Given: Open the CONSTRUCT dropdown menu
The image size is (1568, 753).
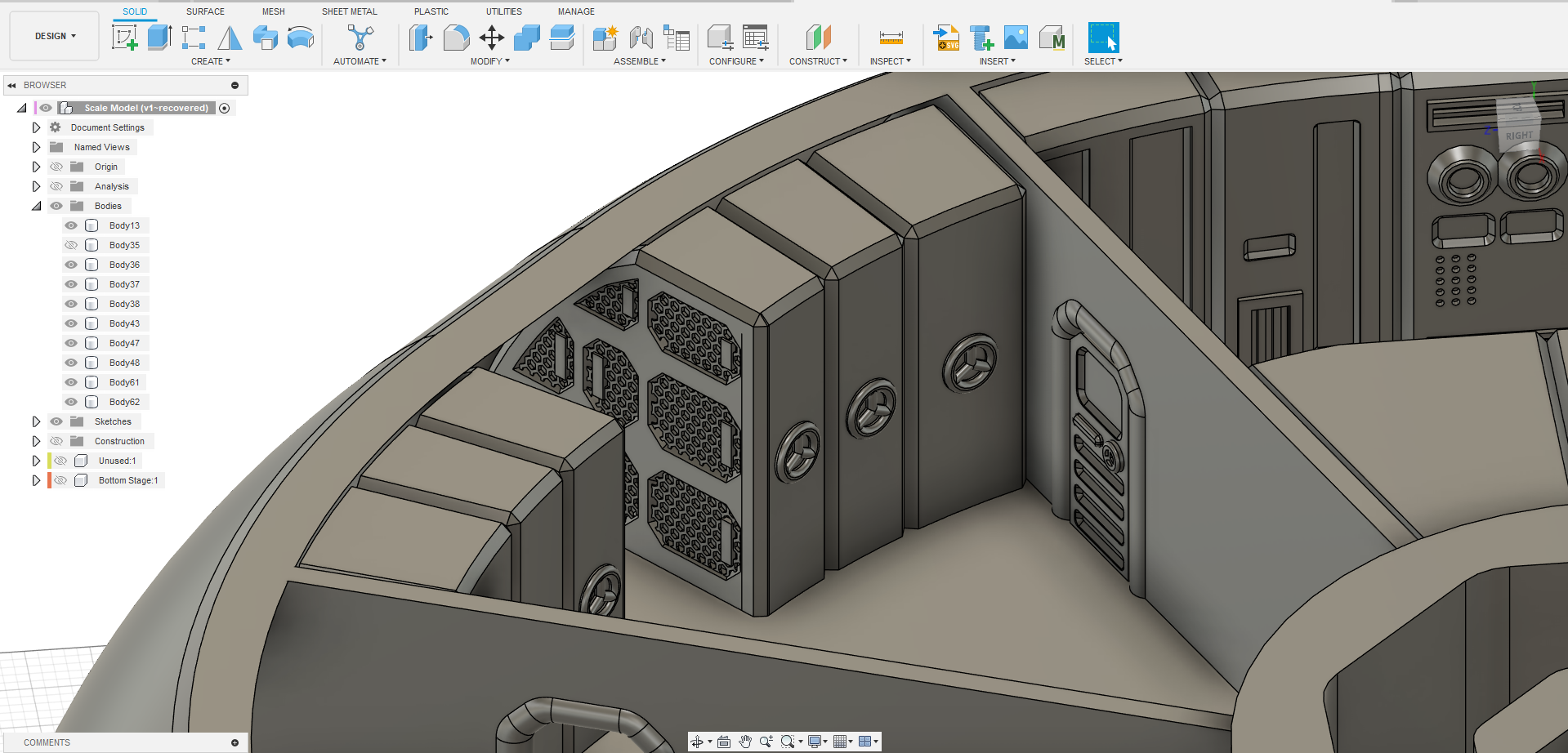Looking at the screenshot, I should pos(818,61).
